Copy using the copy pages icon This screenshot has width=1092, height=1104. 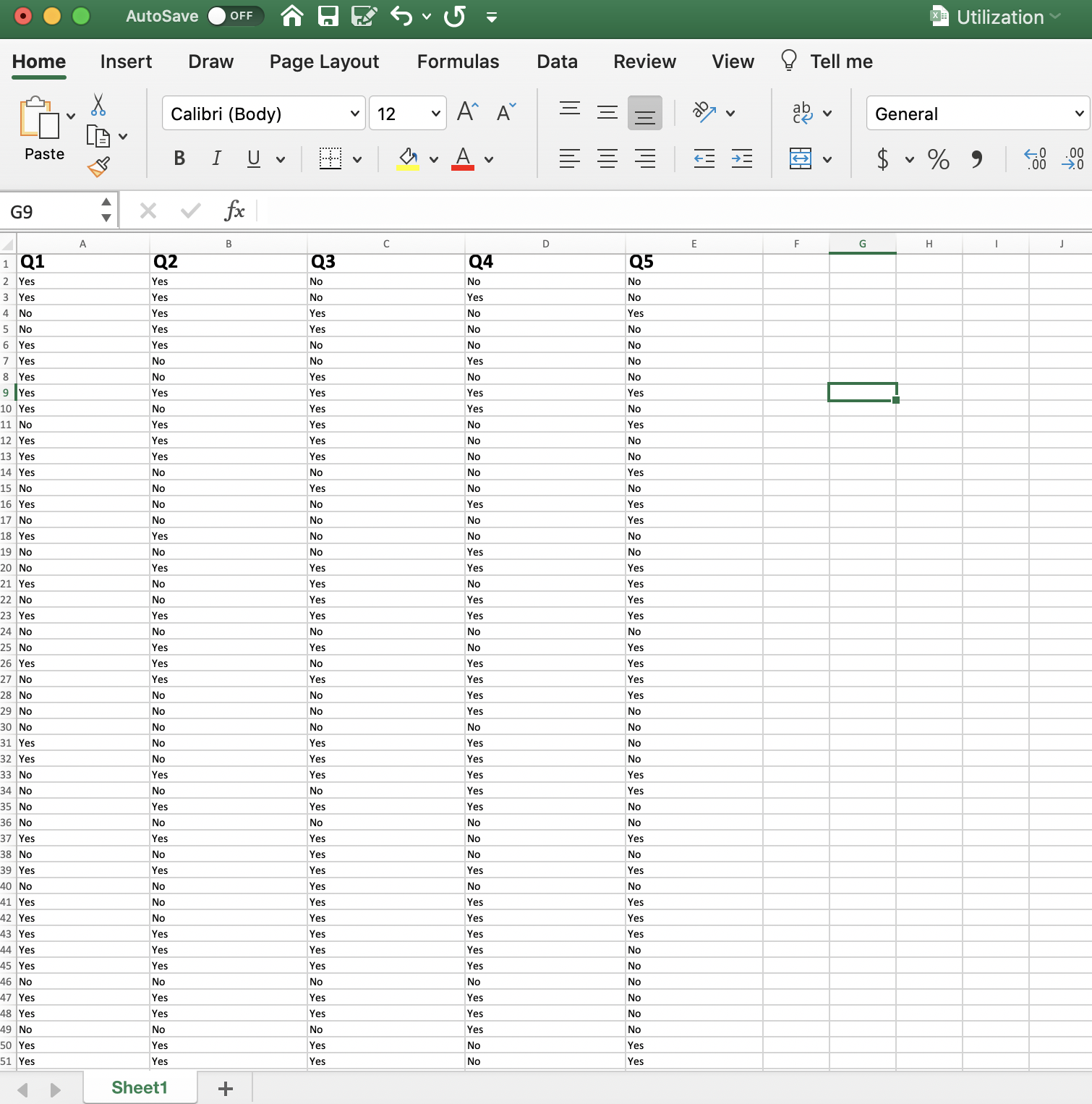98,136
